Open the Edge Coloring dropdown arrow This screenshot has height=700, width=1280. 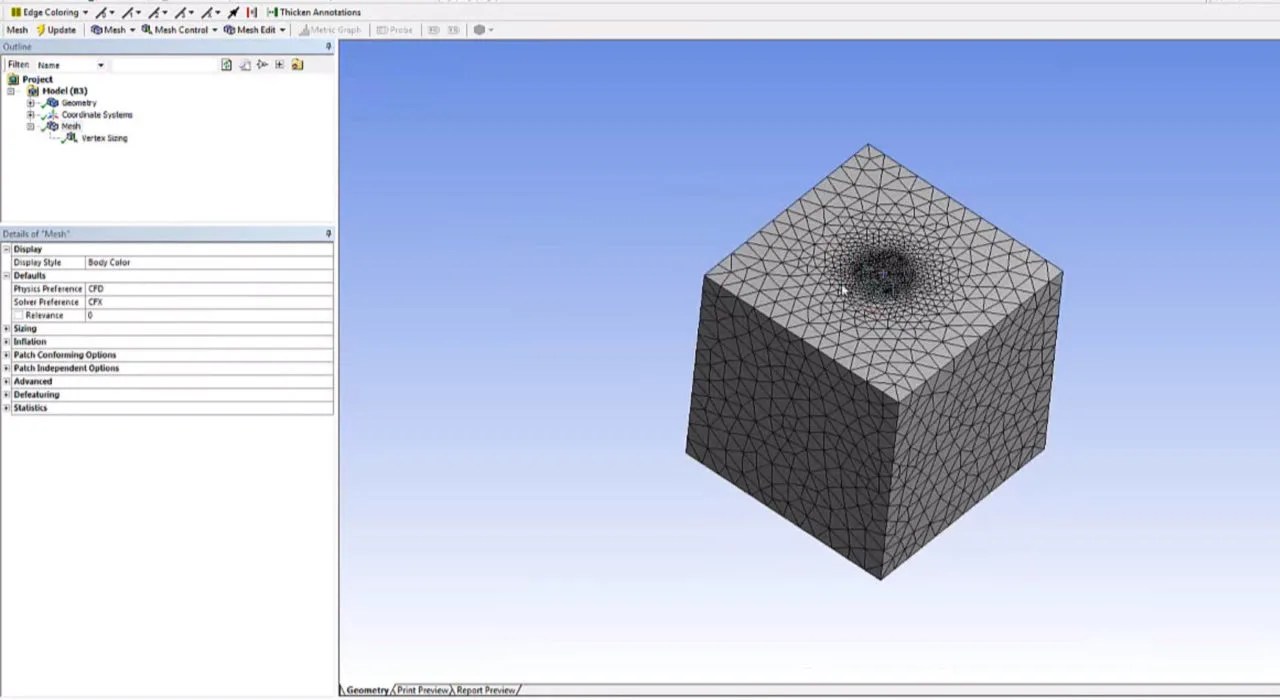pos(86,12)
